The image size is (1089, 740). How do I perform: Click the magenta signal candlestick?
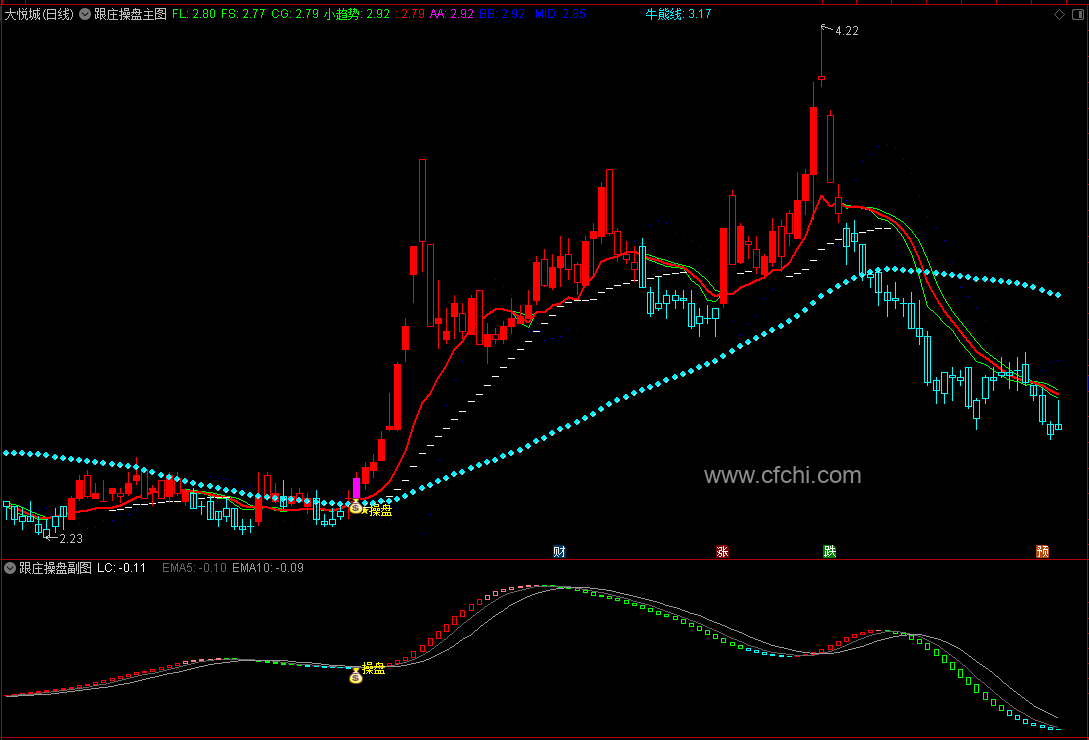(356, 488)
